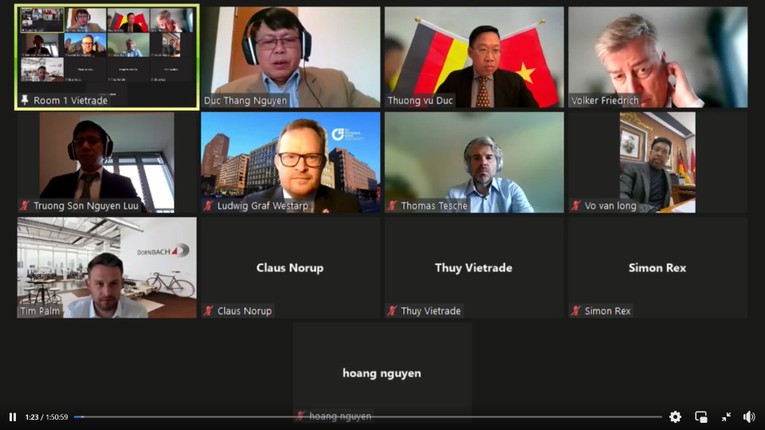The width and height of the screenshot is (765, 430).
Task: Click the Thuong vu Duc name label
Action: 420,101
